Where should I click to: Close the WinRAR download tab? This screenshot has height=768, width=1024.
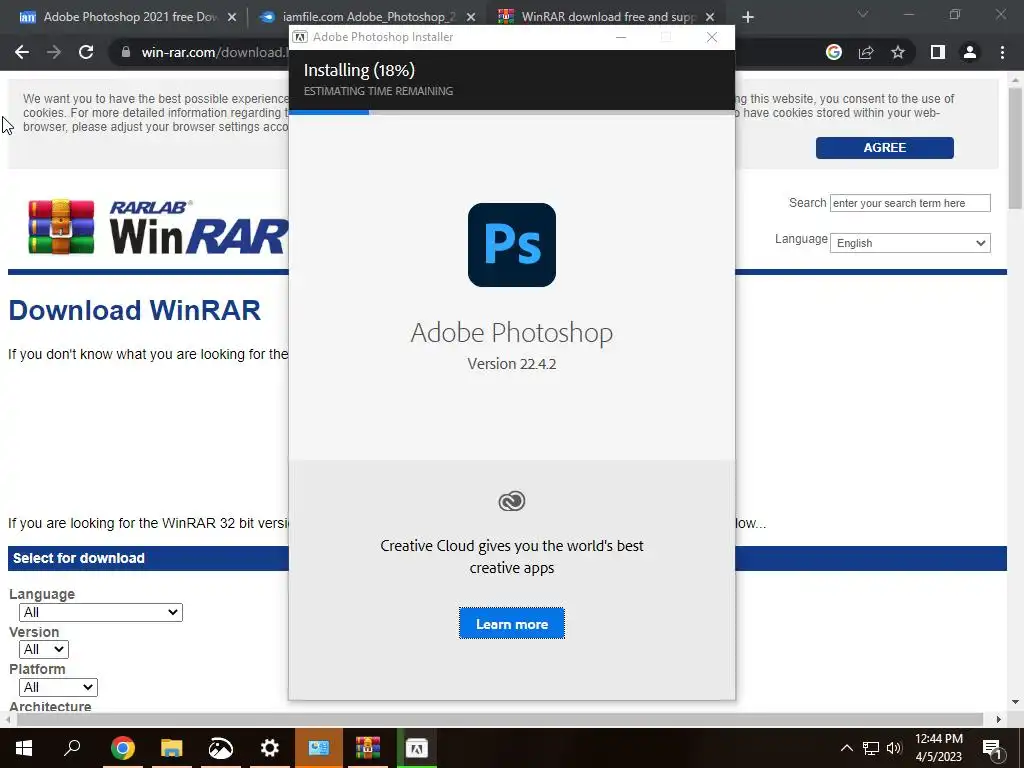(710, 17)
